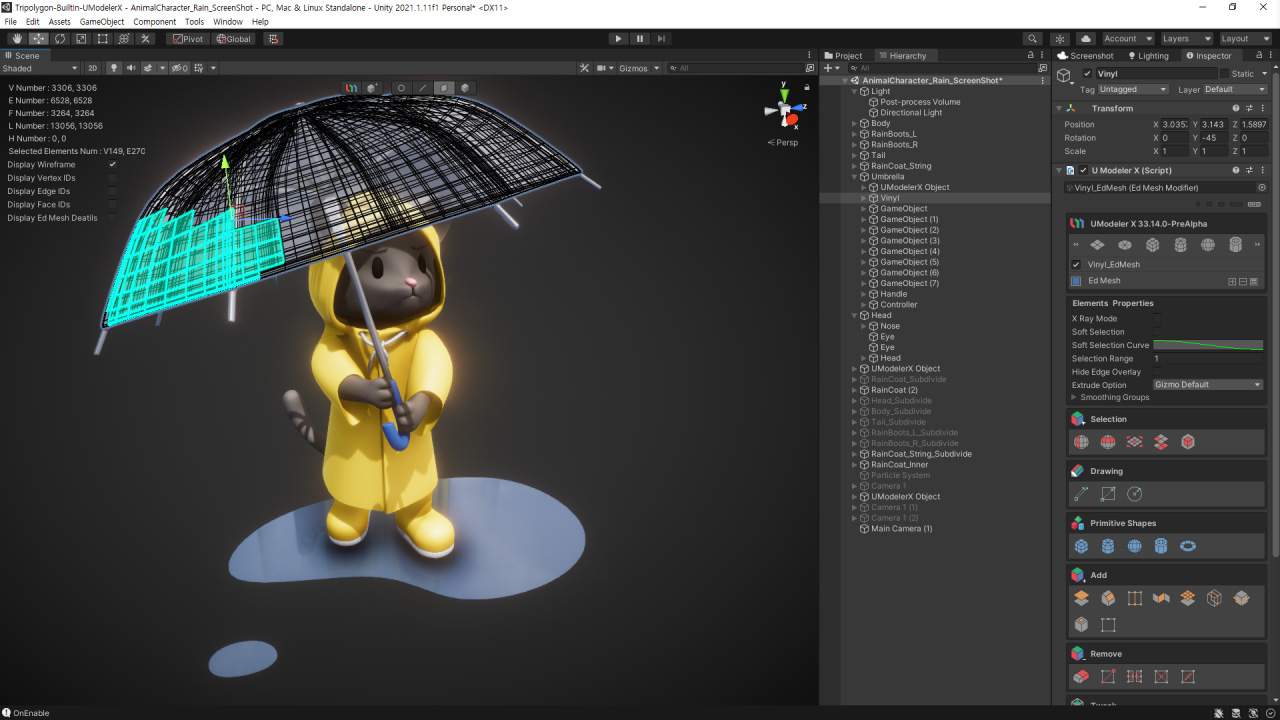Viewport: 1280px width, 720px height.
Task: Switch to edge selection mode in scene overlay
Action: tap(422, 88)
